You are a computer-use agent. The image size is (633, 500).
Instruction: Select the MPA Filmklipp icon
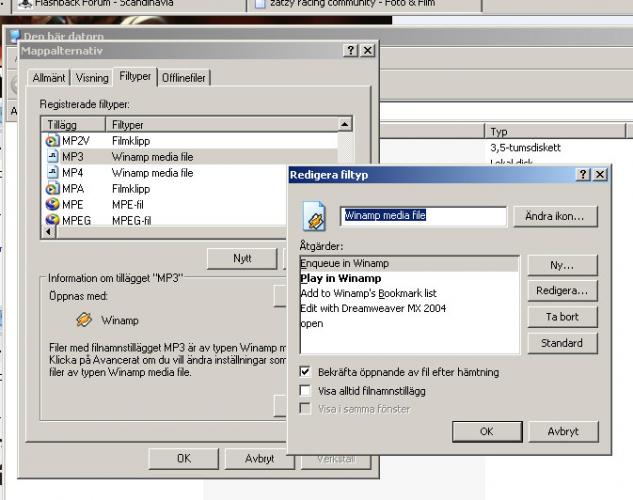pyautogui.click(x=51, y=189)
